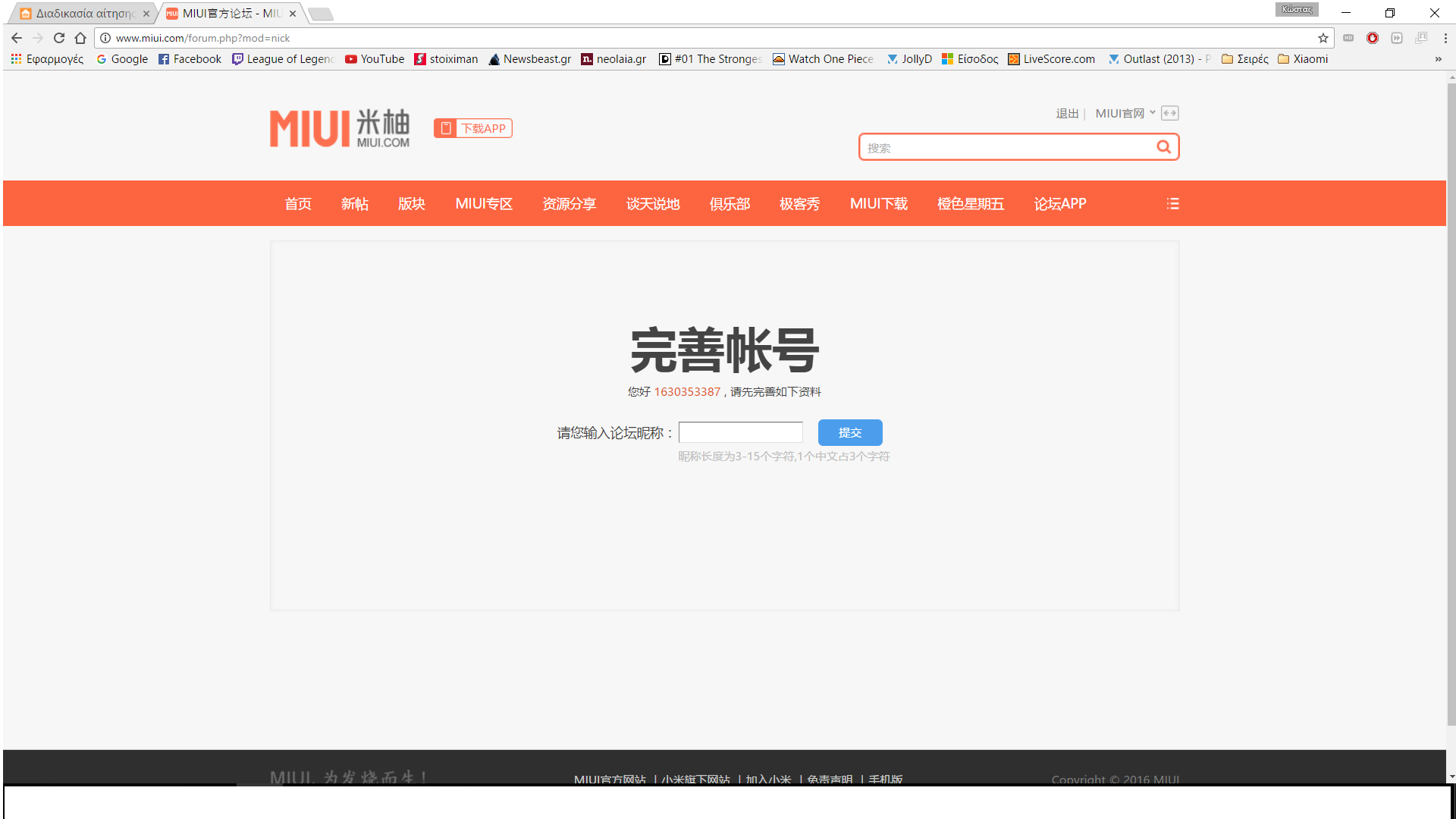Go to browser home icon
Image resolution: width=1456 pixels, height=819 pixels.
[80, 38]
